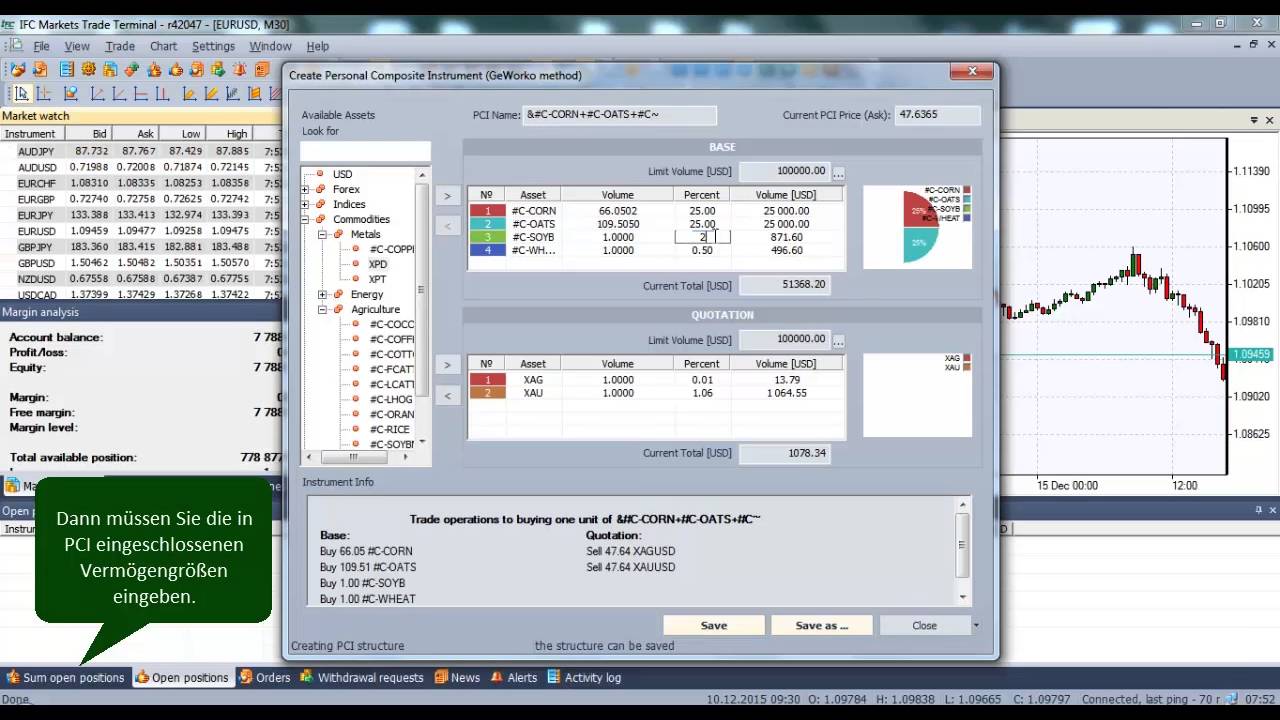Switch to Sum open positions tab

66,677
